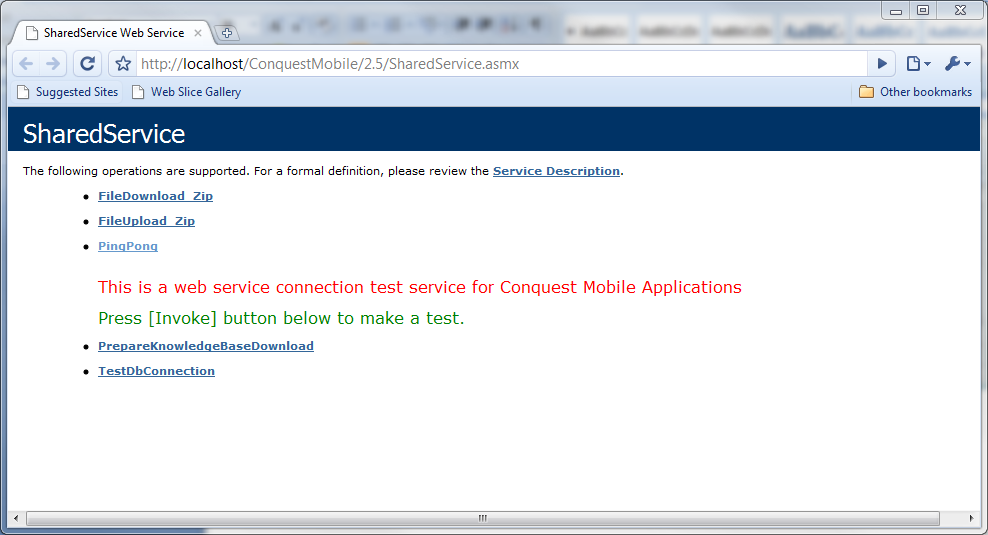
Task: Restore down the browser window
Action: [x=922, y=10]
